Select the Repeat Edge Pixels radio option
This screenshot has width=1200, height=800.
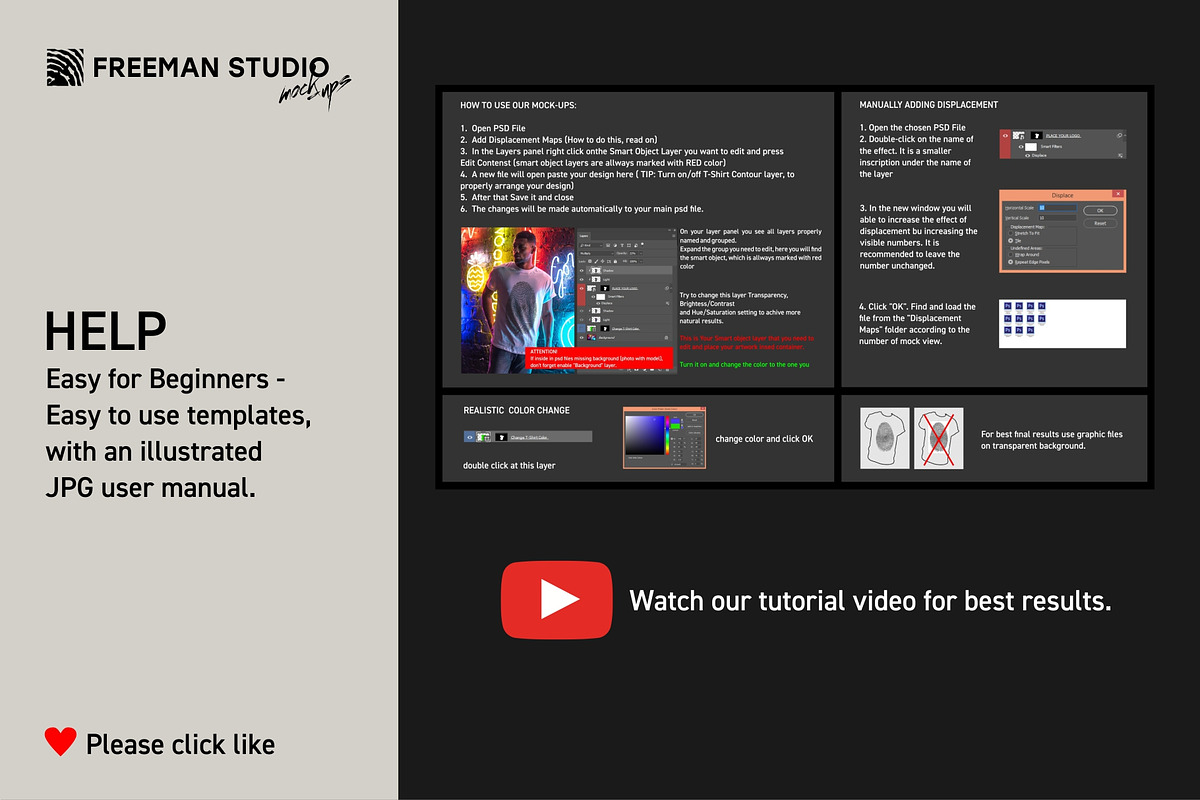1011,262
